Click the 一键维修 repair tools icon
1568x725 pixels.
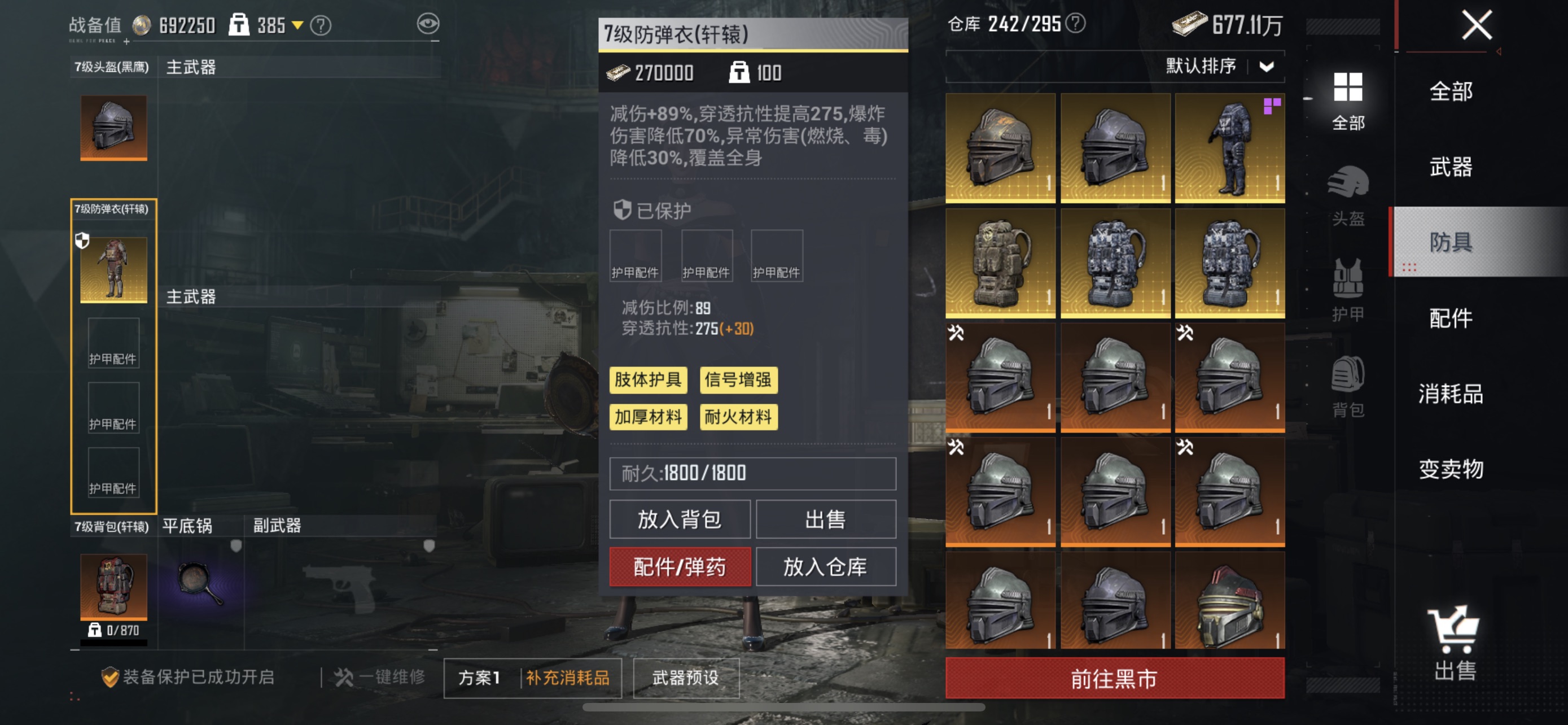(343, 677)
